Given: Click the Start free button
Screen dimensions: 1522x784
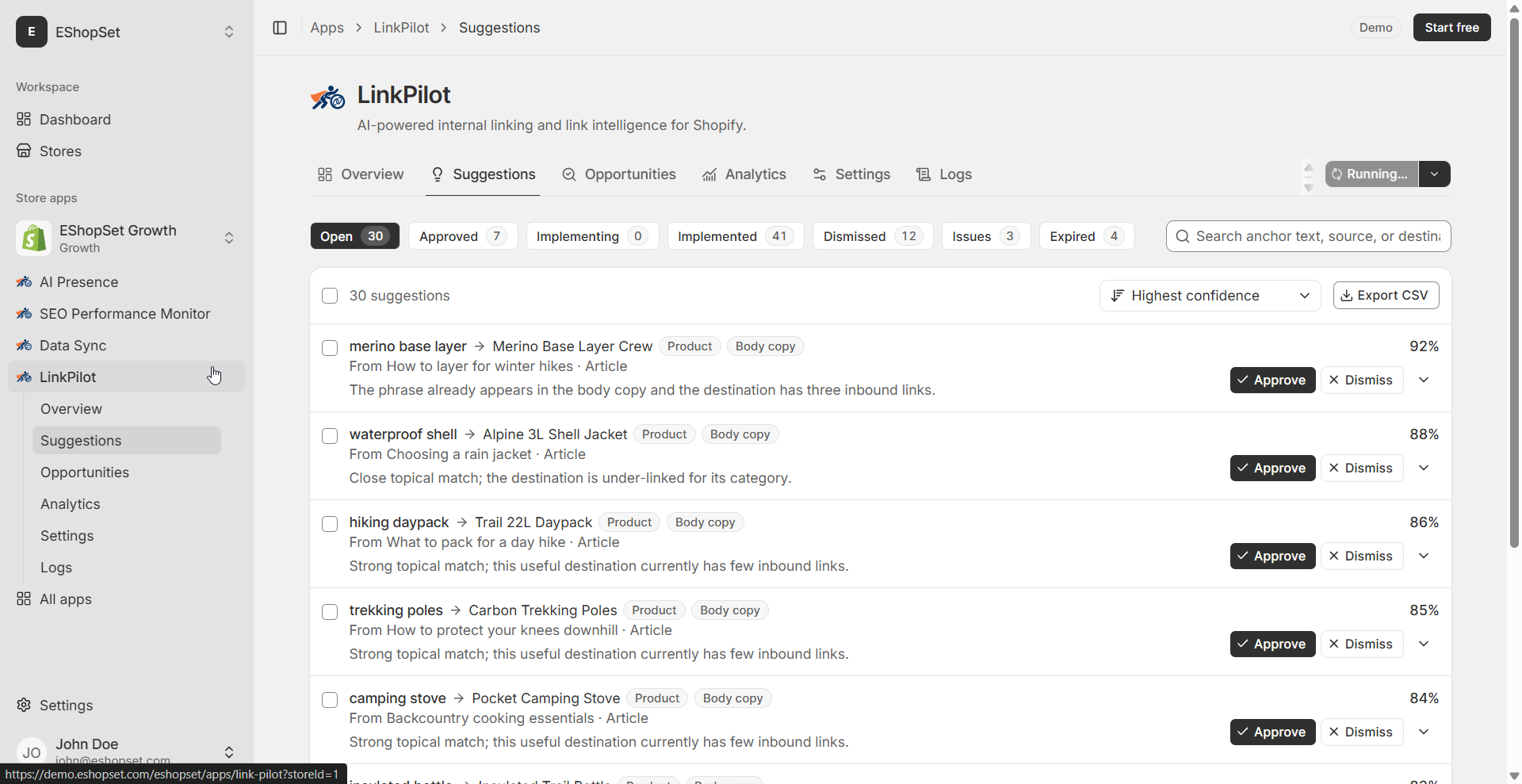Looking at the screenshot, I should click(1451, 28).
